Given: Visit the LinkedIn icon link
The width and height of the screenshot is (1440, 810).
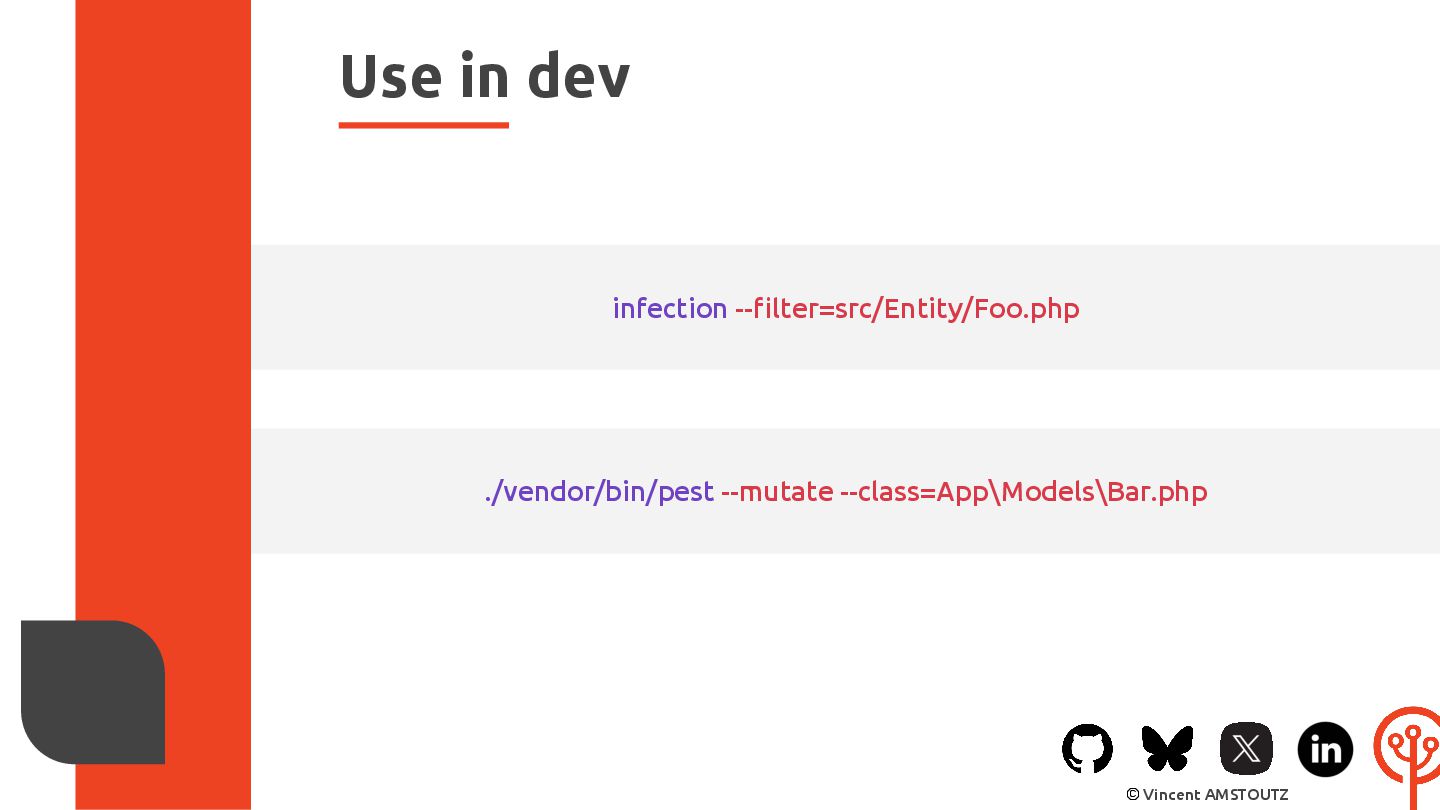Looking at the screenshot, I should [1325, 749].
